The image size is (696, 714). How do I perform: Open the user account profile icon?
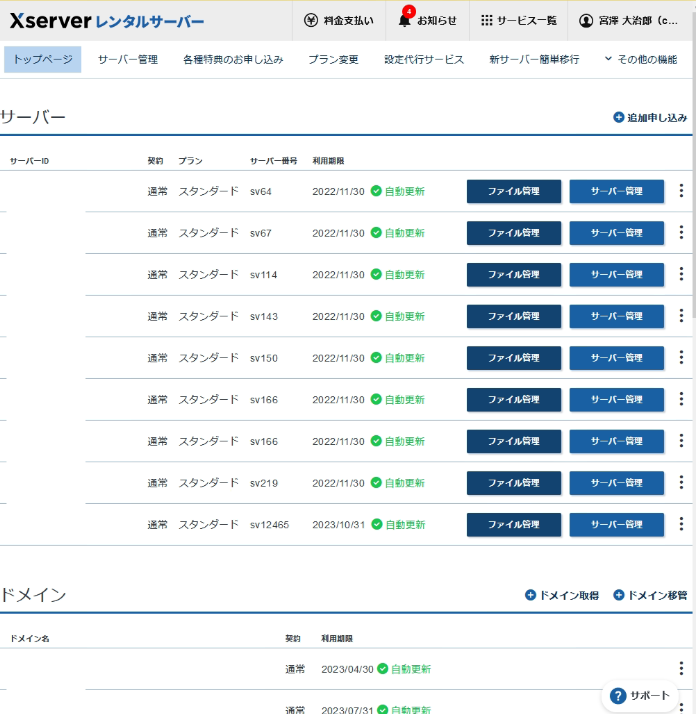(586, 20)
